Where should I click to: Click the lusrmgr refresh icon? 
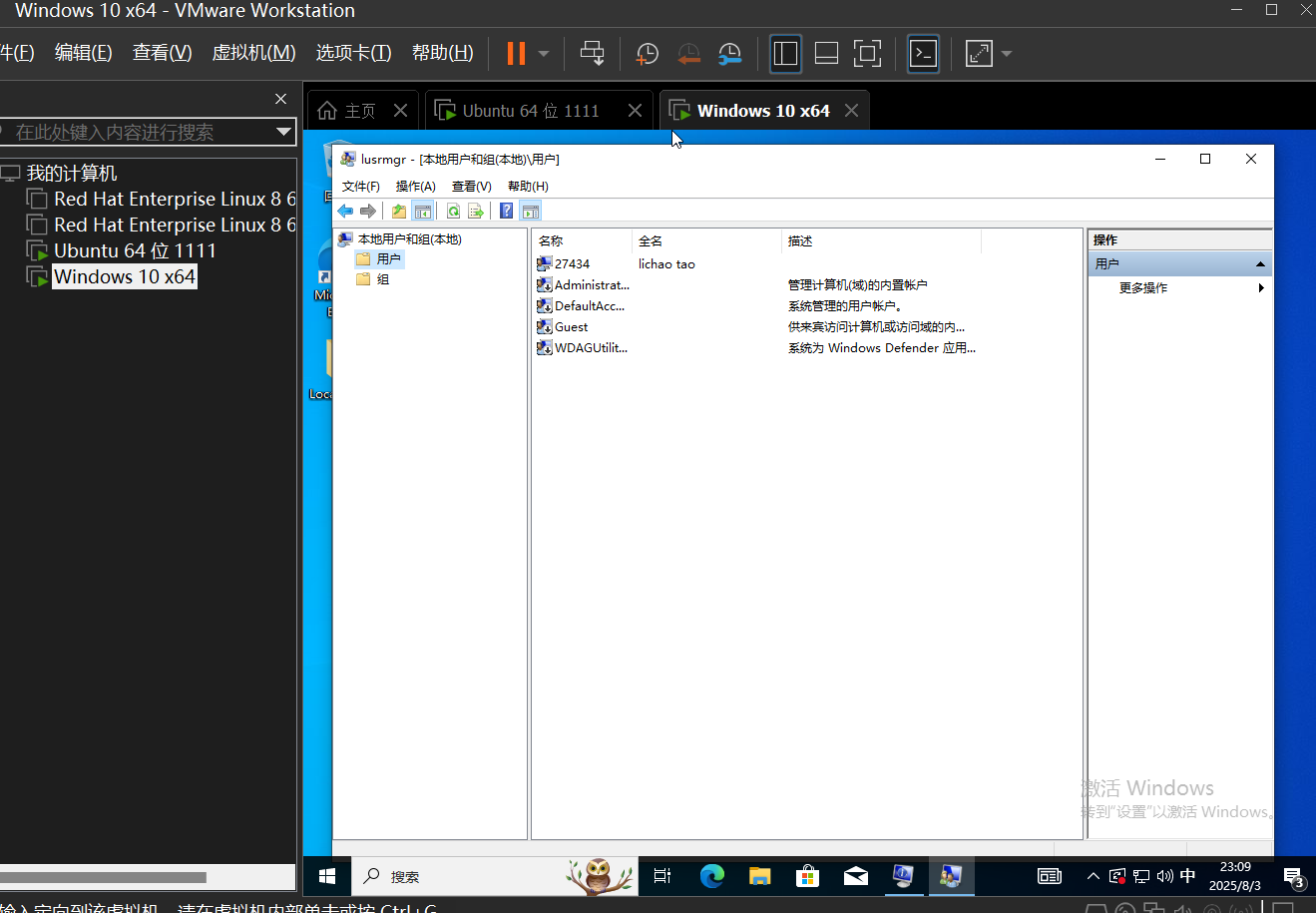click(453, 211)
